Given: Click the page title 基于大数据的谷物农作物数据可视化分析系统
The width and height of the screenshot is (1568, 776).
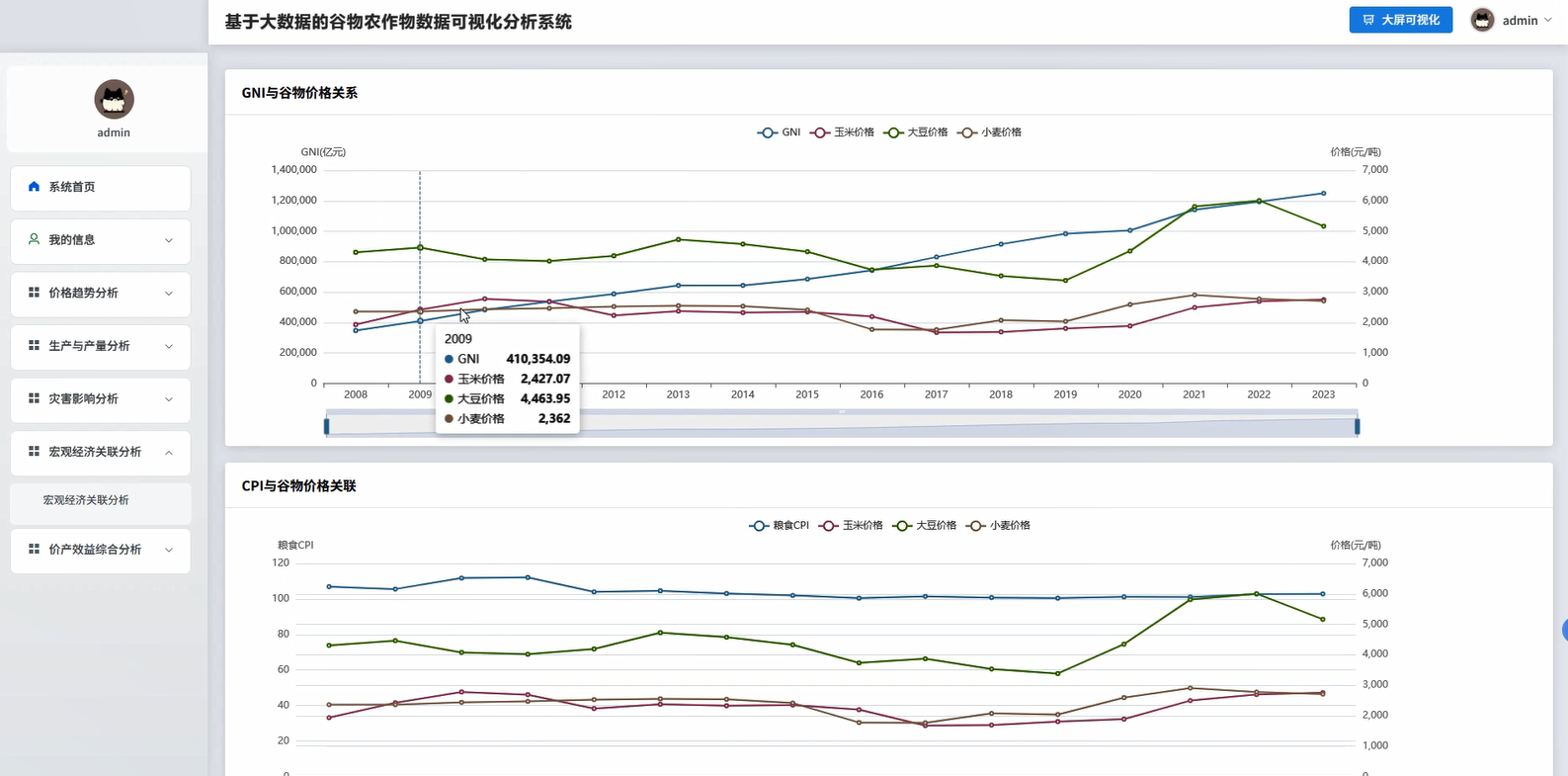Looking at the screenshot, I should pyautogui.click(x=398, y=22).
